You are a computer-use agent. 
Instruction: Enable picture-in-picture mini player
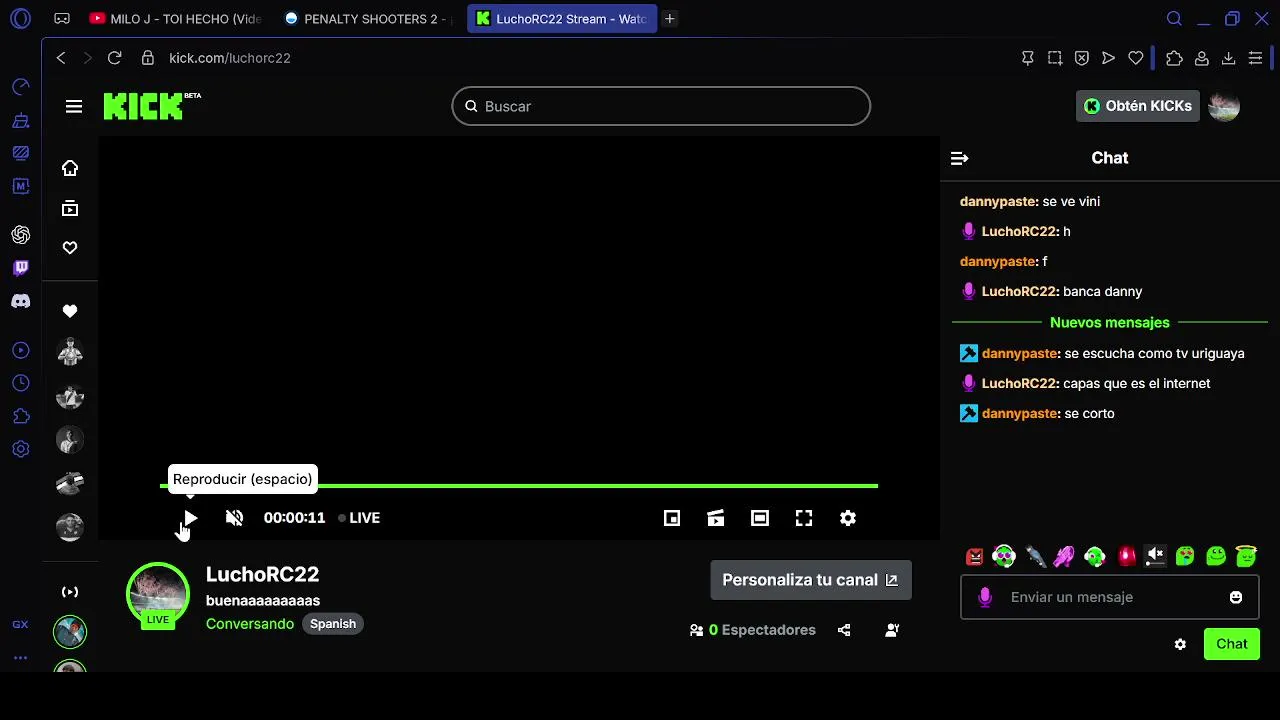click(x=672, y=518)
